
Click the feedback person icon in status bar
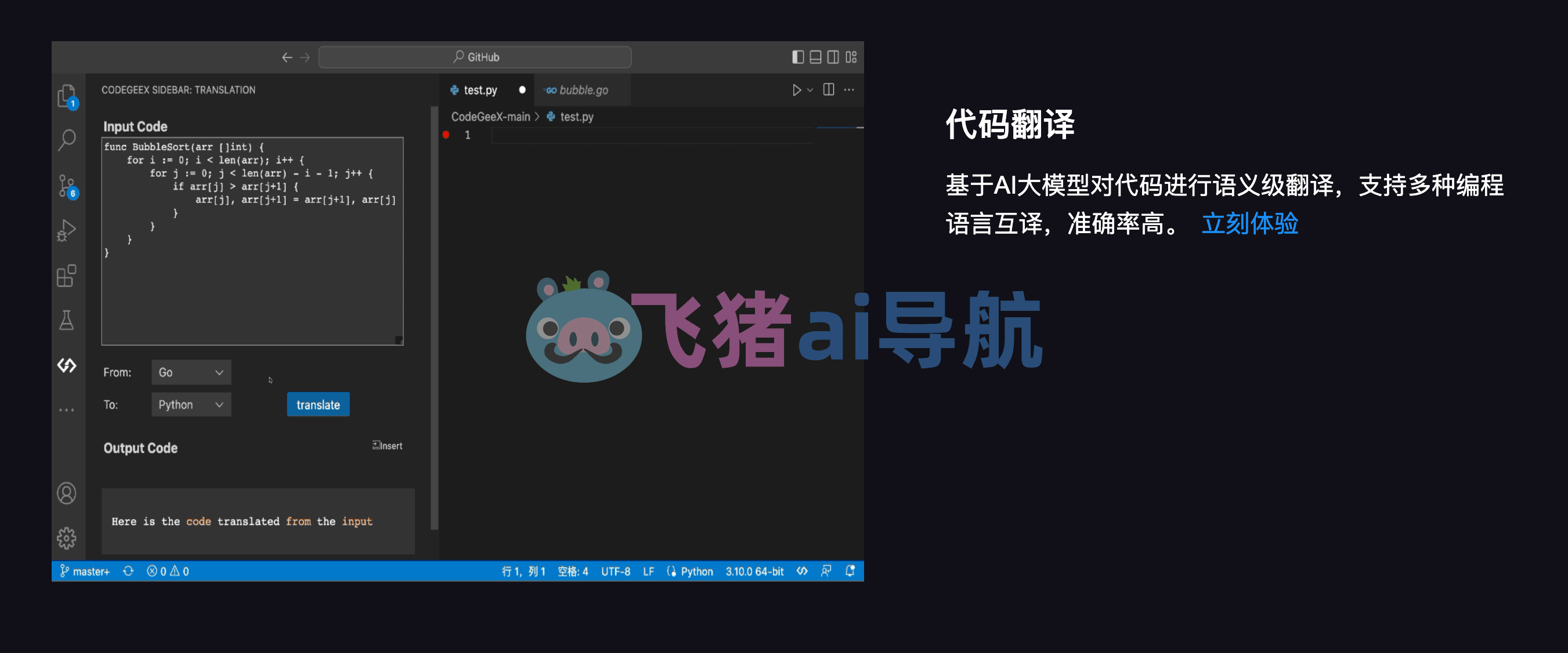(x=826, y=571)
